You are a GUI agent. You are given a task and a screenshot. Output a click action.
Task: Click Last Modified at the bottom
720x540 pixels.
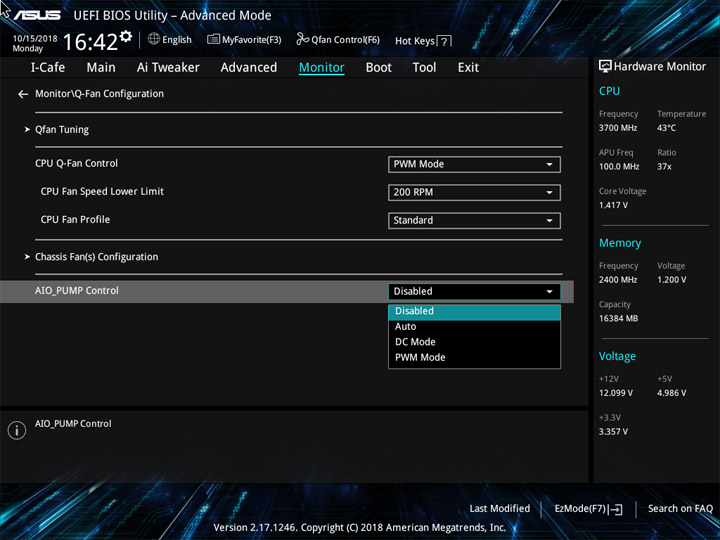coord(500,509)
